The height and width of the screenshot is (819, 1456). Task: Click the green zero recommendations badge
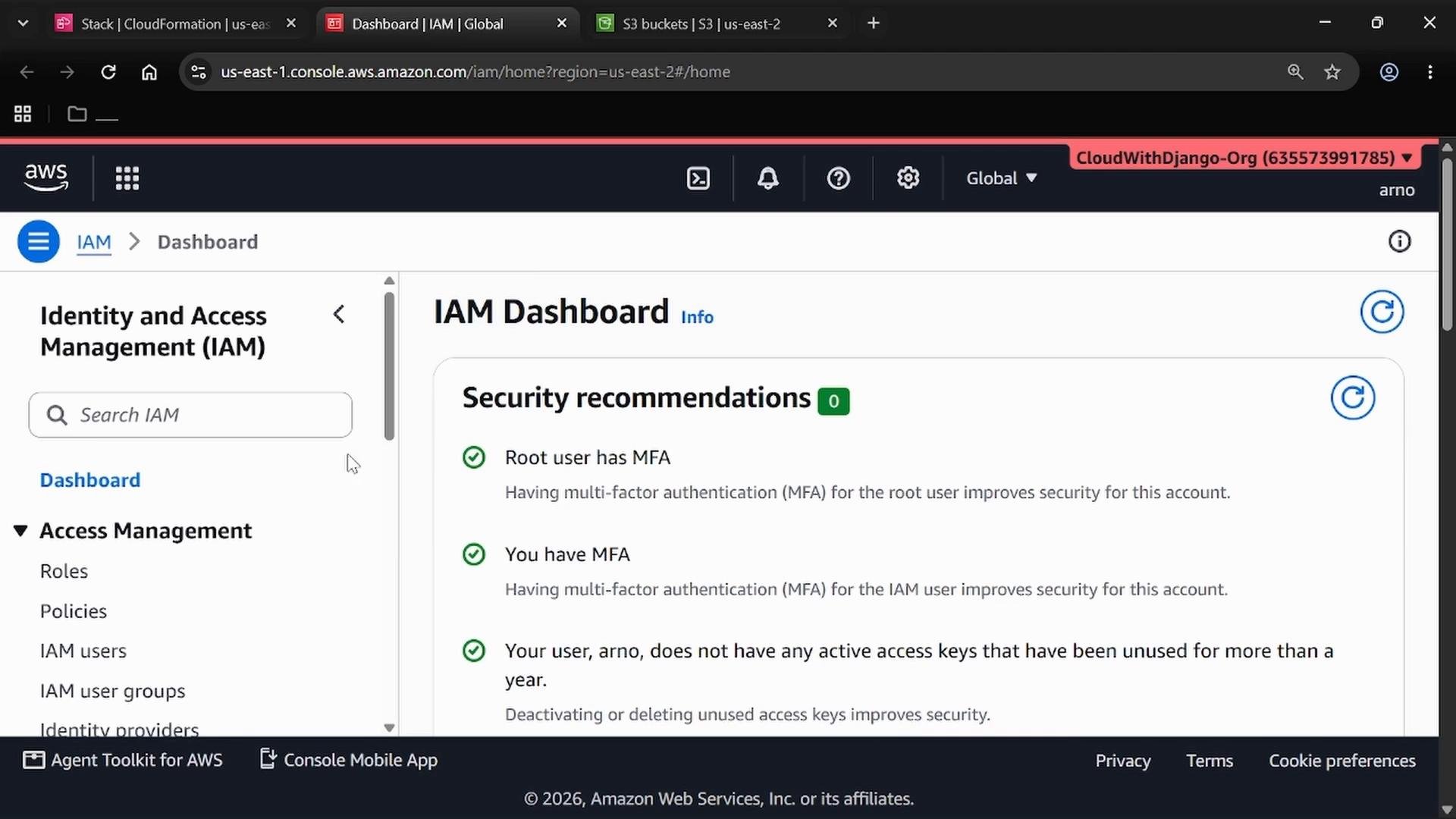pos(833,401)
